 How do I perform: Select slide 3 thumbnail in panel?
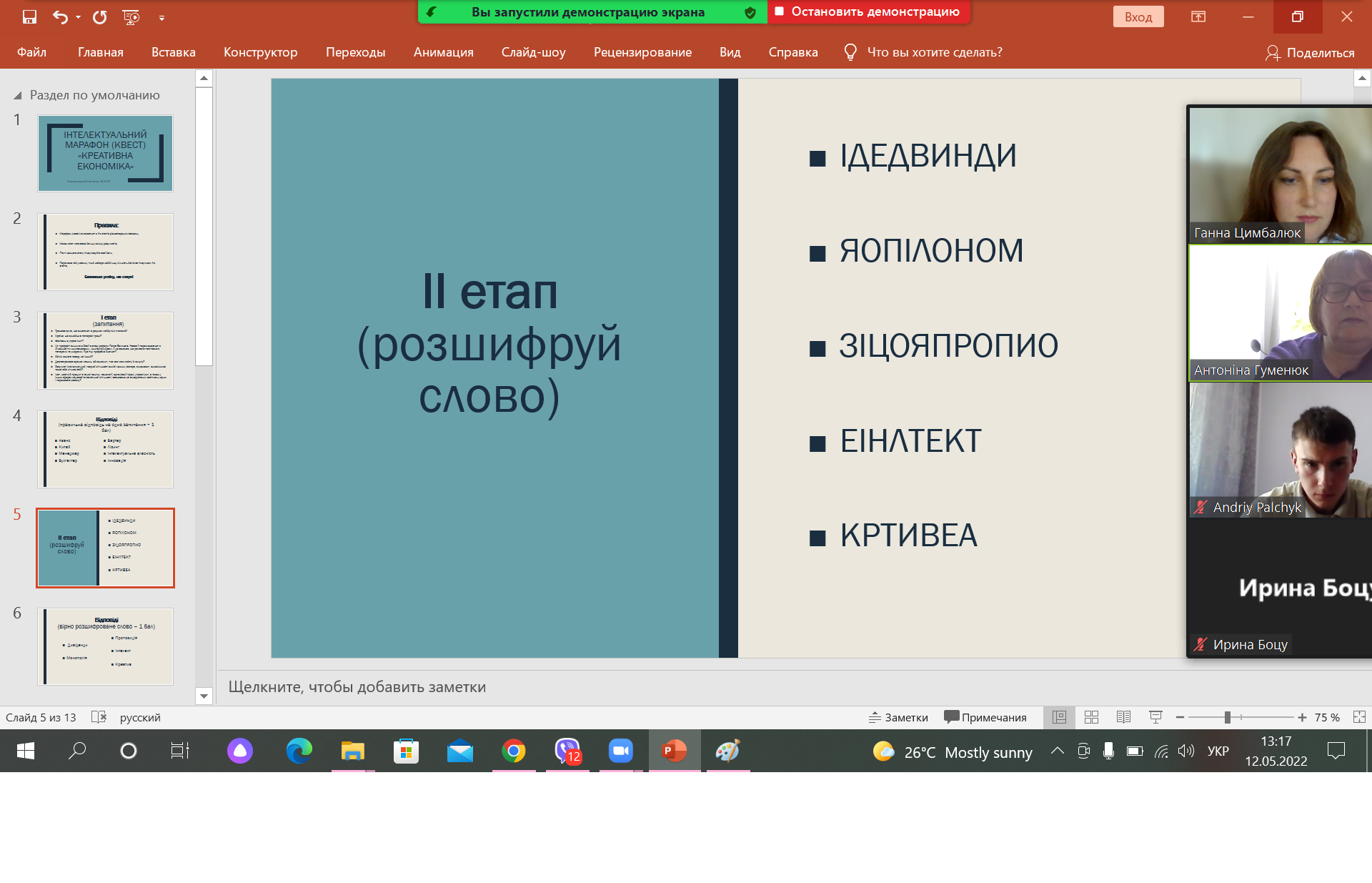tap(106, 350)
